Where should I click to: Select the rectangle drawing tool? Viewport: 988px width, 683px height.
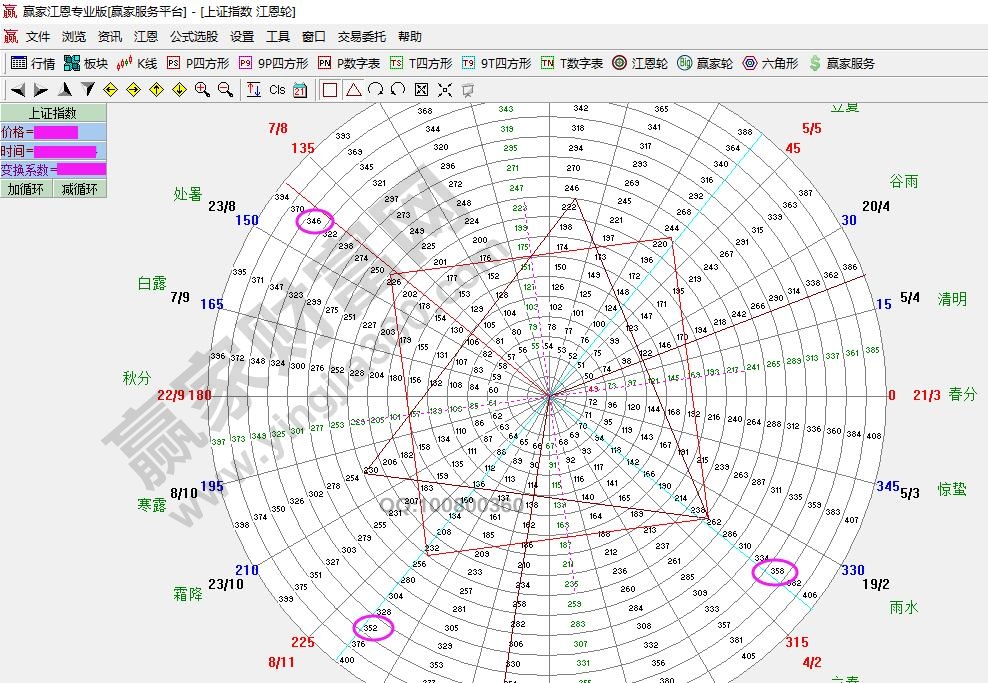[x=330, y=90]
